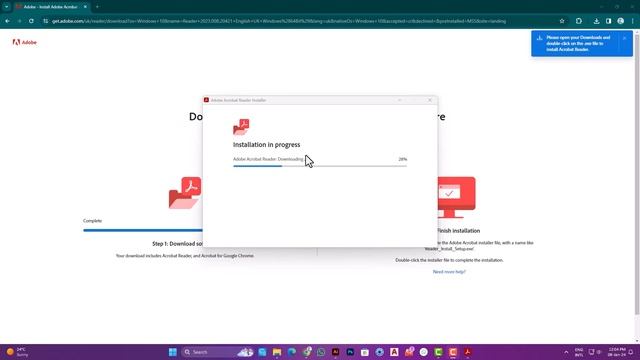Dismiss the blue downloads notification
The image size is (640, 360).
pos(624,38)
